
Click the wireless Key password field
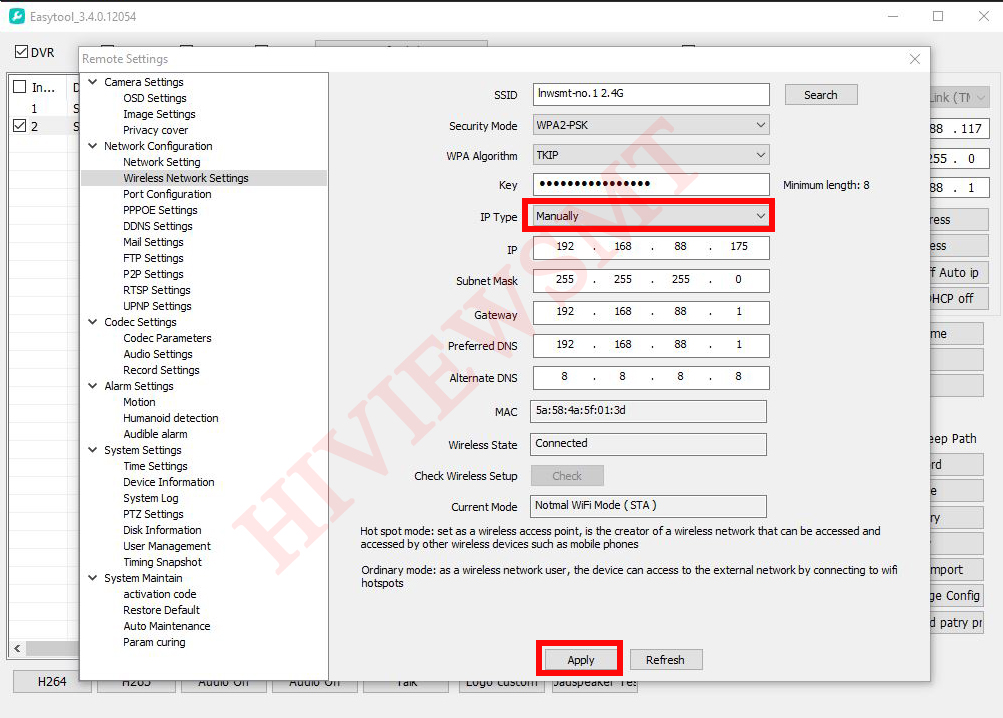tap(651, 184)
